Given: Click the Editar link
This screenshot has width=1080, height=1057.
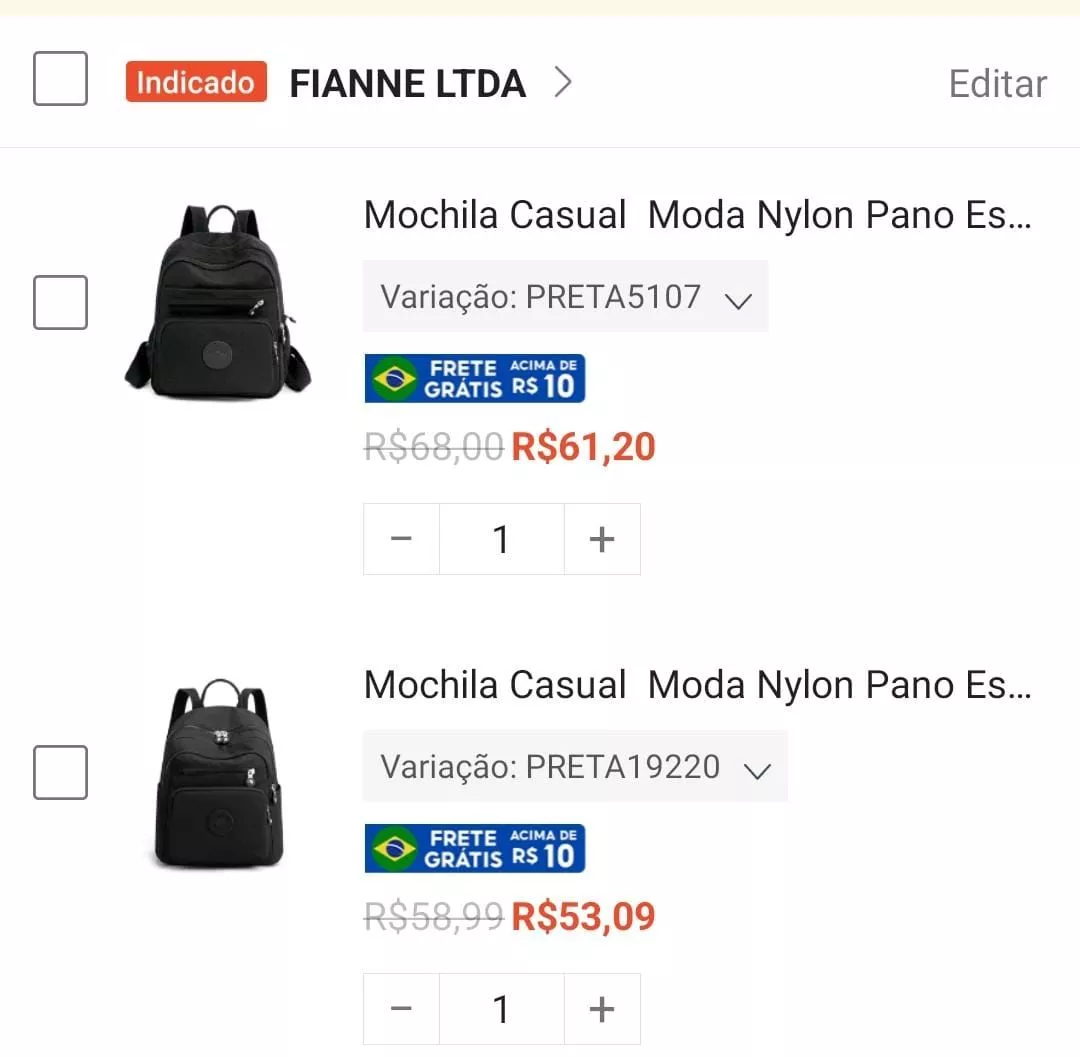Looking at the screenshot, I should [x=997, y=84].
